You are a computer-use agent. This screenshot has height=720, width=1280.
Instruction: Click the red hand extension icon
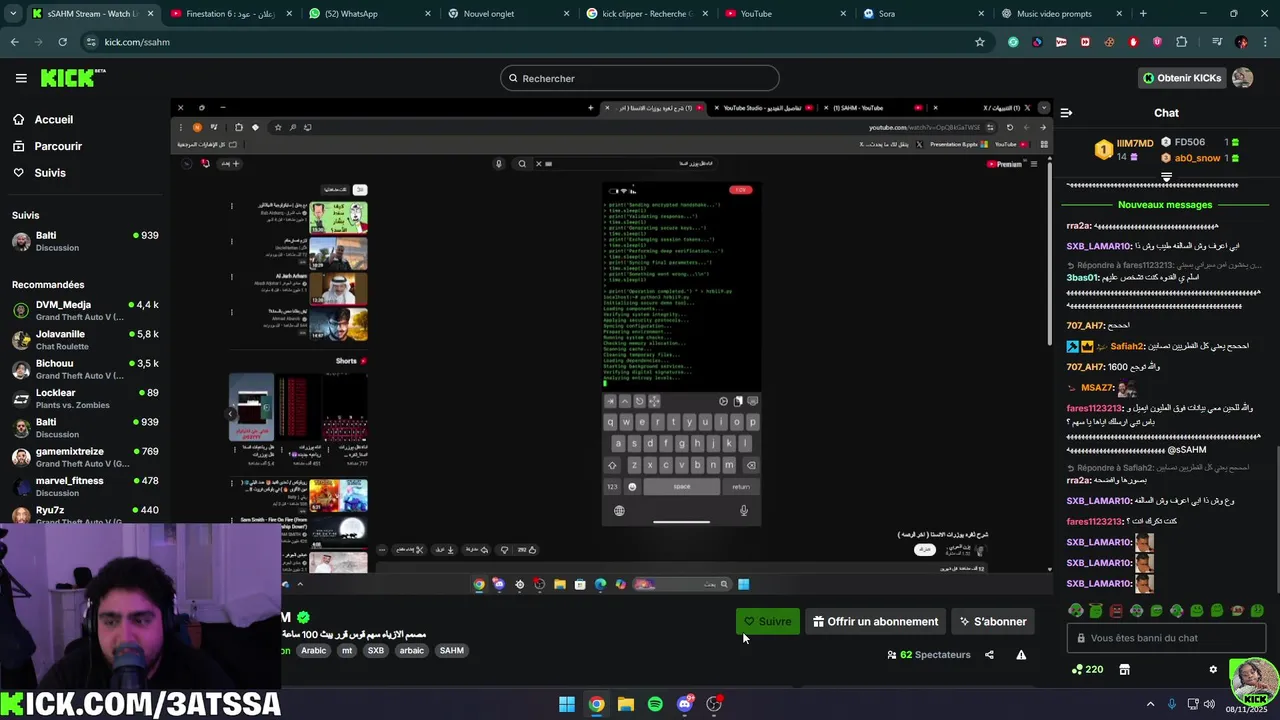point(1134,42)
